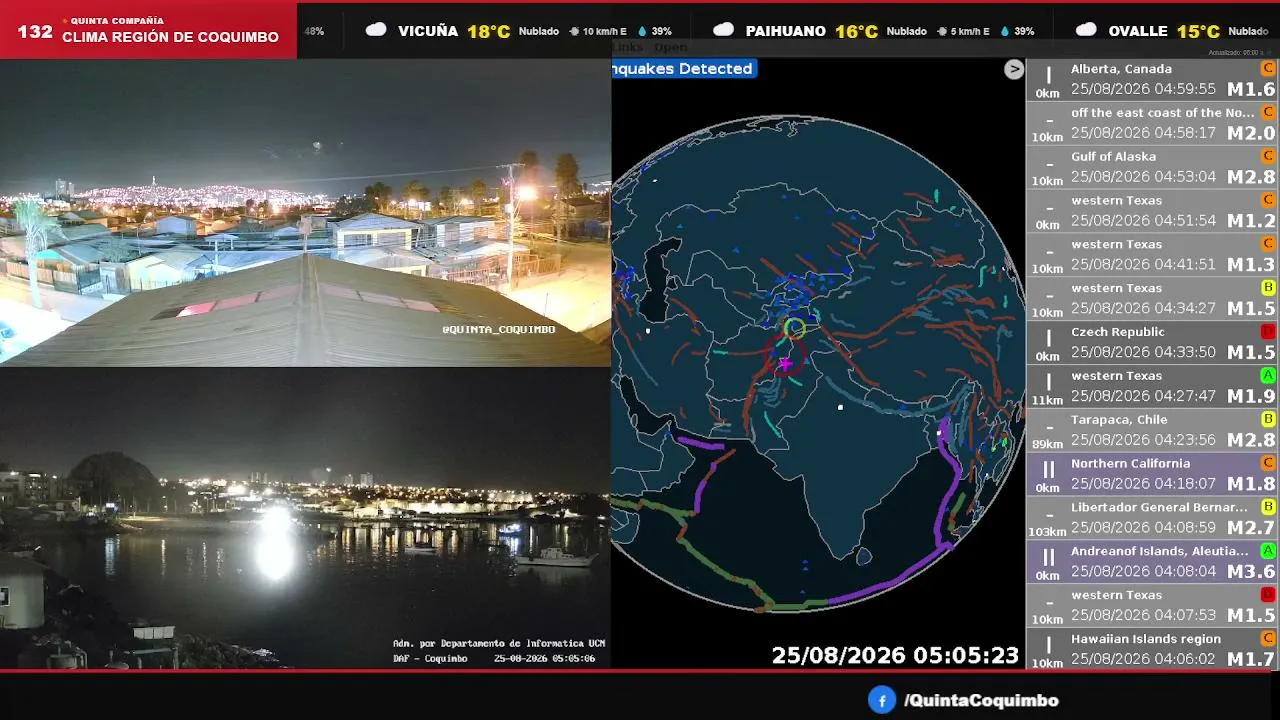Click the cloud icon next to Paihuano
This screenshot has width=1280, height=720.
723,30
